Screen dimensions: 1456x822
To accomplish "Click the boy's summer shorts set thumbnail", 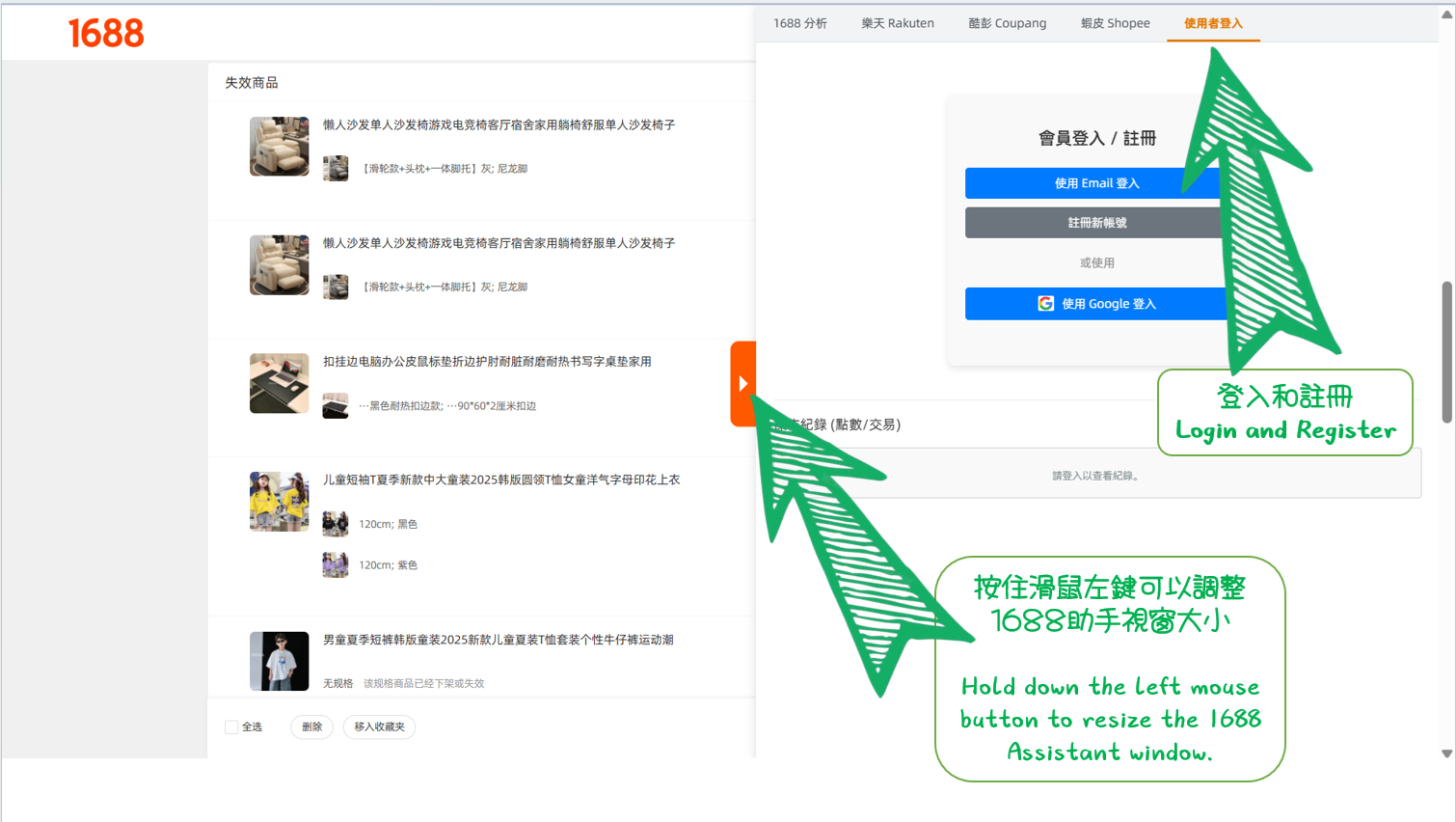I will point(279,661).
